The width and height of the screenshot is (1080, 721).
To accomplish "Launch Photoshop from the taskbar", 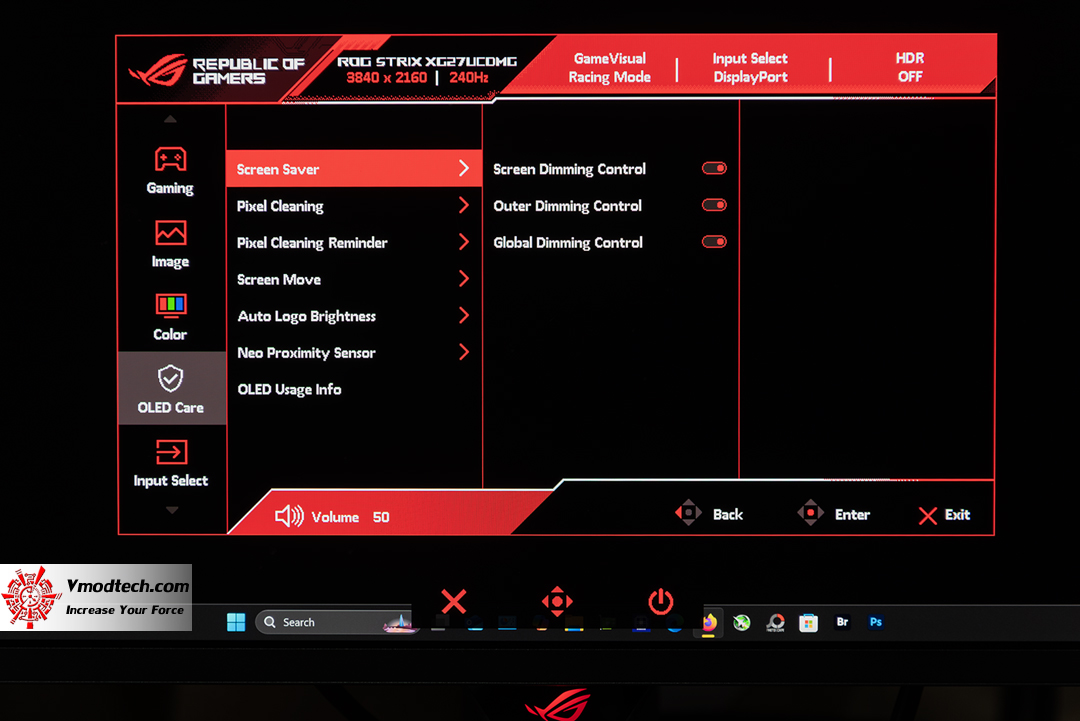I will pyautogui.click(x=875, y=622).
